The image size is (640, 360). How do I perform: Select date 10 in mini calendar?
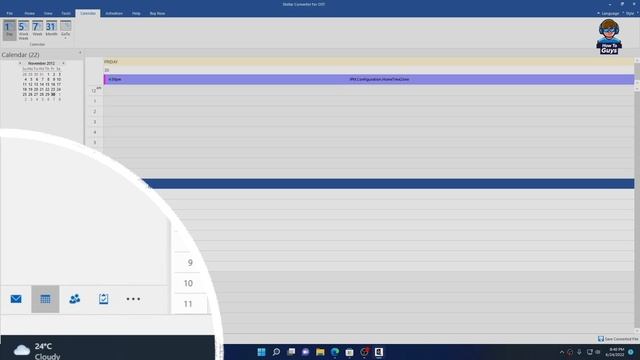click(x=59, y=80)
